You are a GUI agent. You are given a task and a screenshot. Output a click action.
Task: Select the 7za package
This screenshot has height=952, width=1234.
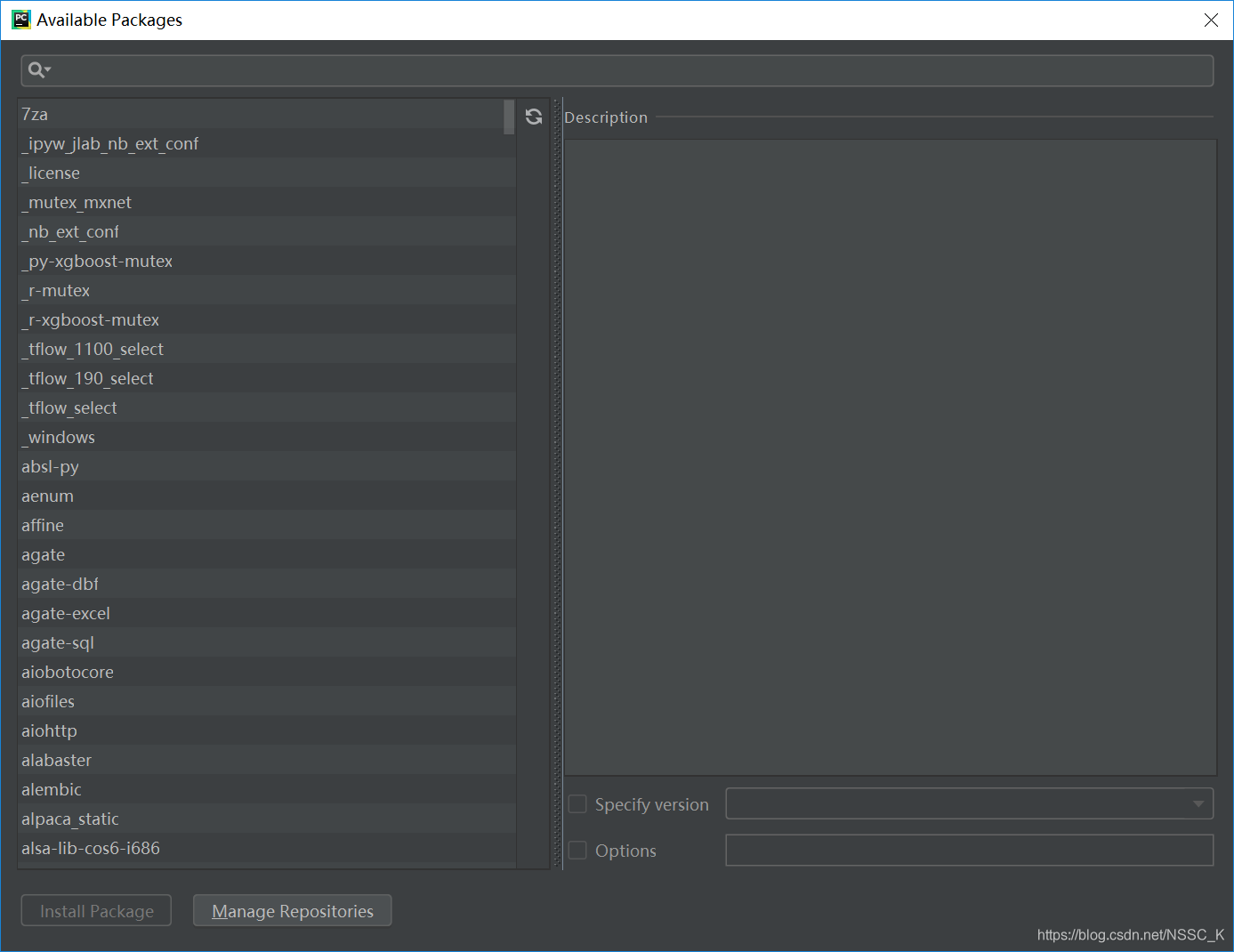point(267,114)
